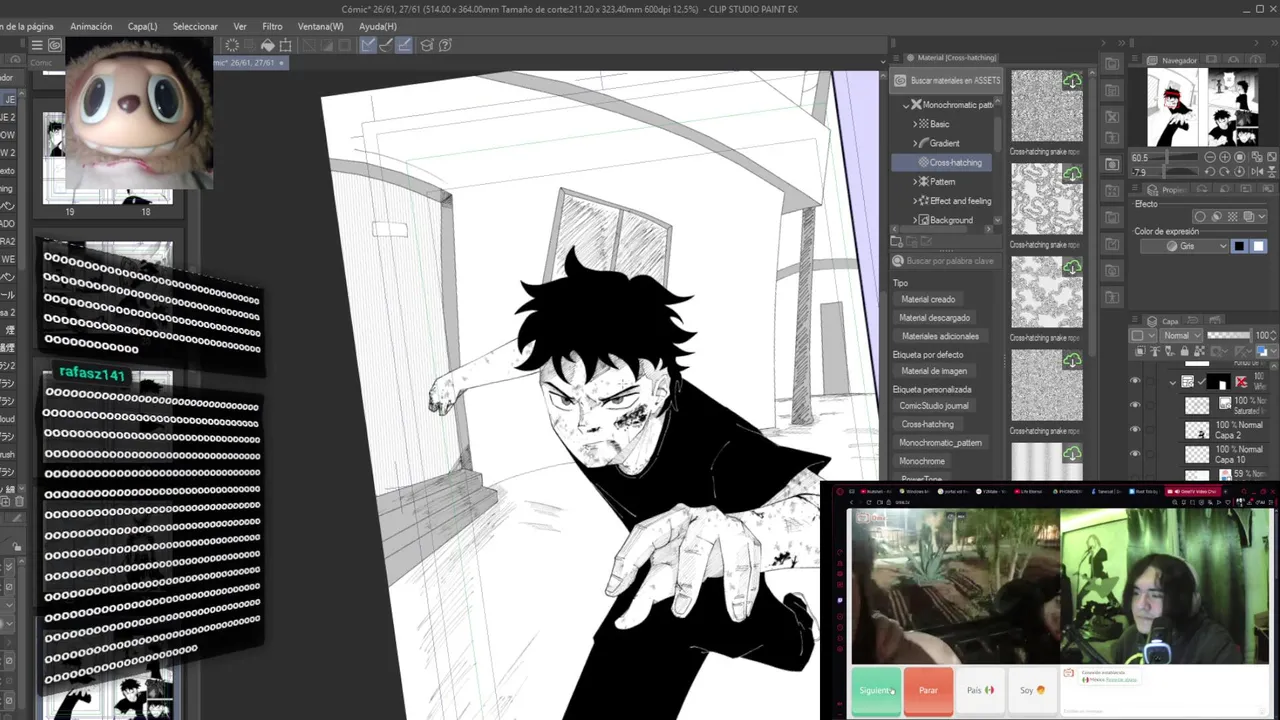1280x720 pixels.
Task: Click Set as reference layer icon in Capa
Action: tap(1155, 351)
